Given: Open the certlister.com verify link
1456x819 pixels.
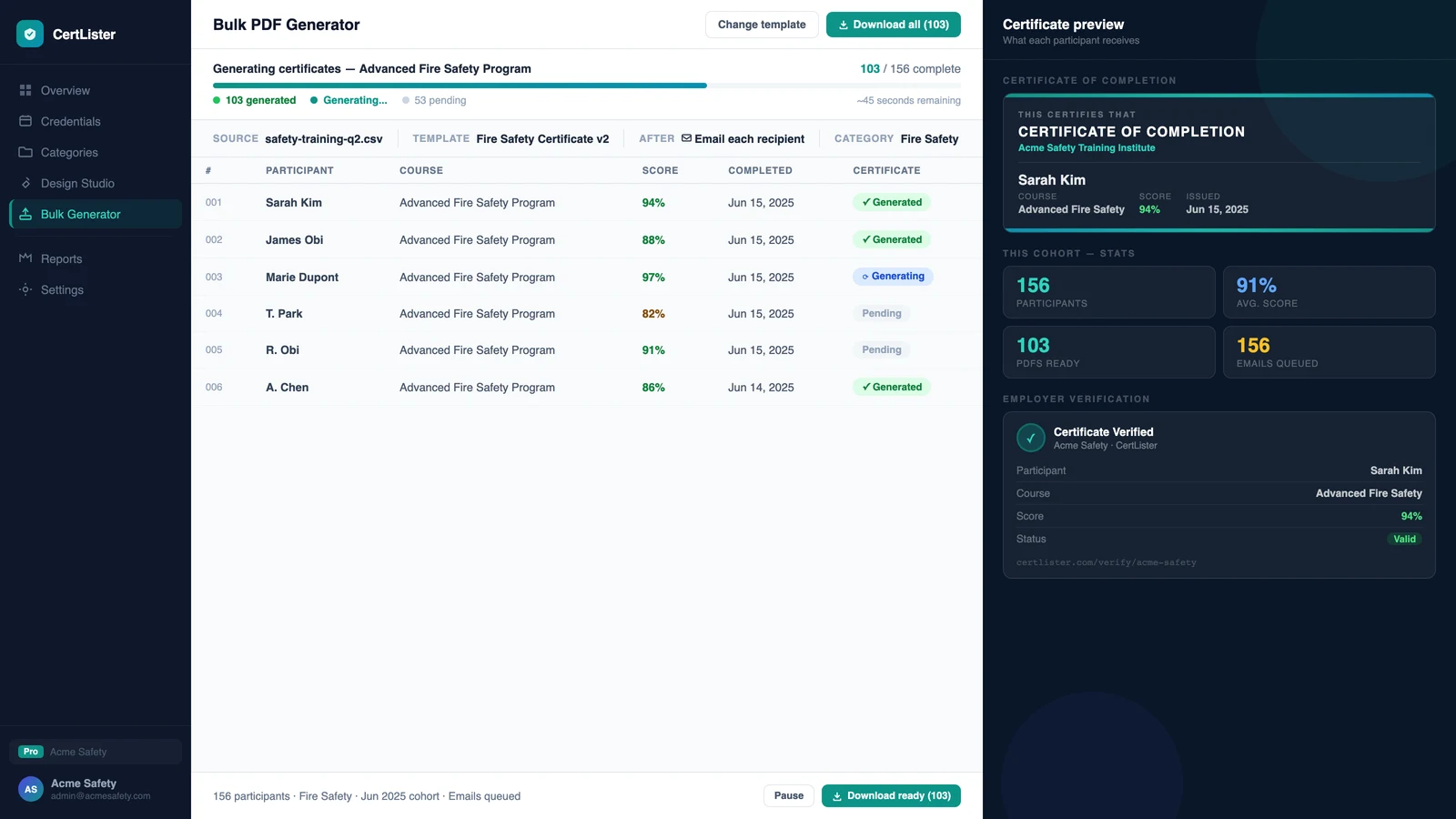Looking at the screenshot, I should coord(1107,562).
